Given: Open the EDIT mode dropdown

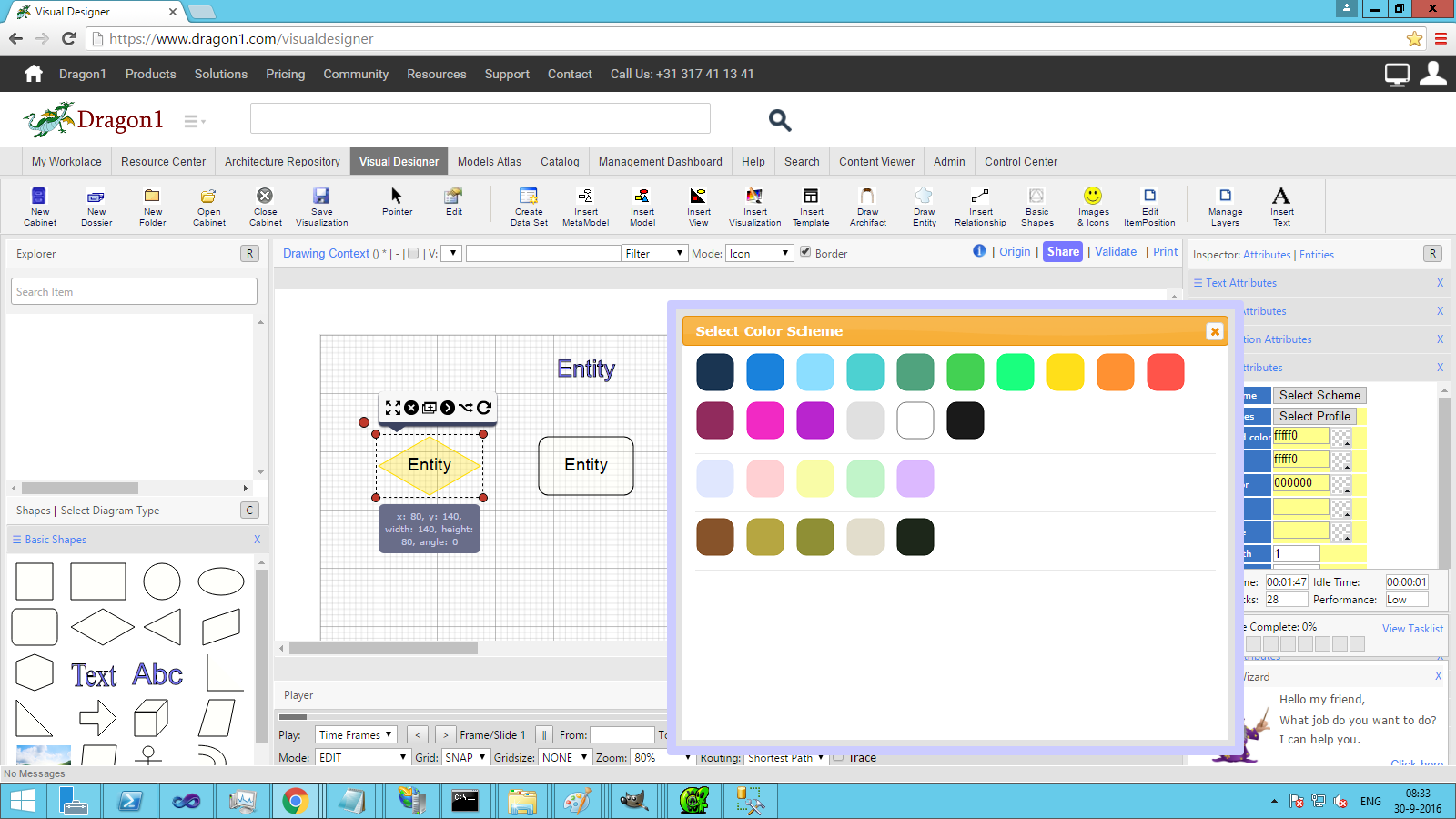Looking at the screenshot, I should pos(362,757).
